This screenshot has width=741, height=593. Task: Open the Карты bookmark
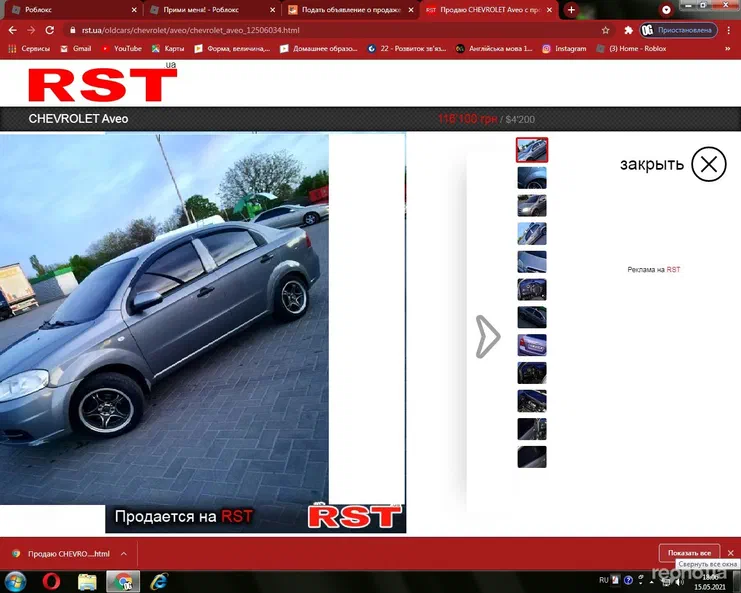click(x=168, y=49)
